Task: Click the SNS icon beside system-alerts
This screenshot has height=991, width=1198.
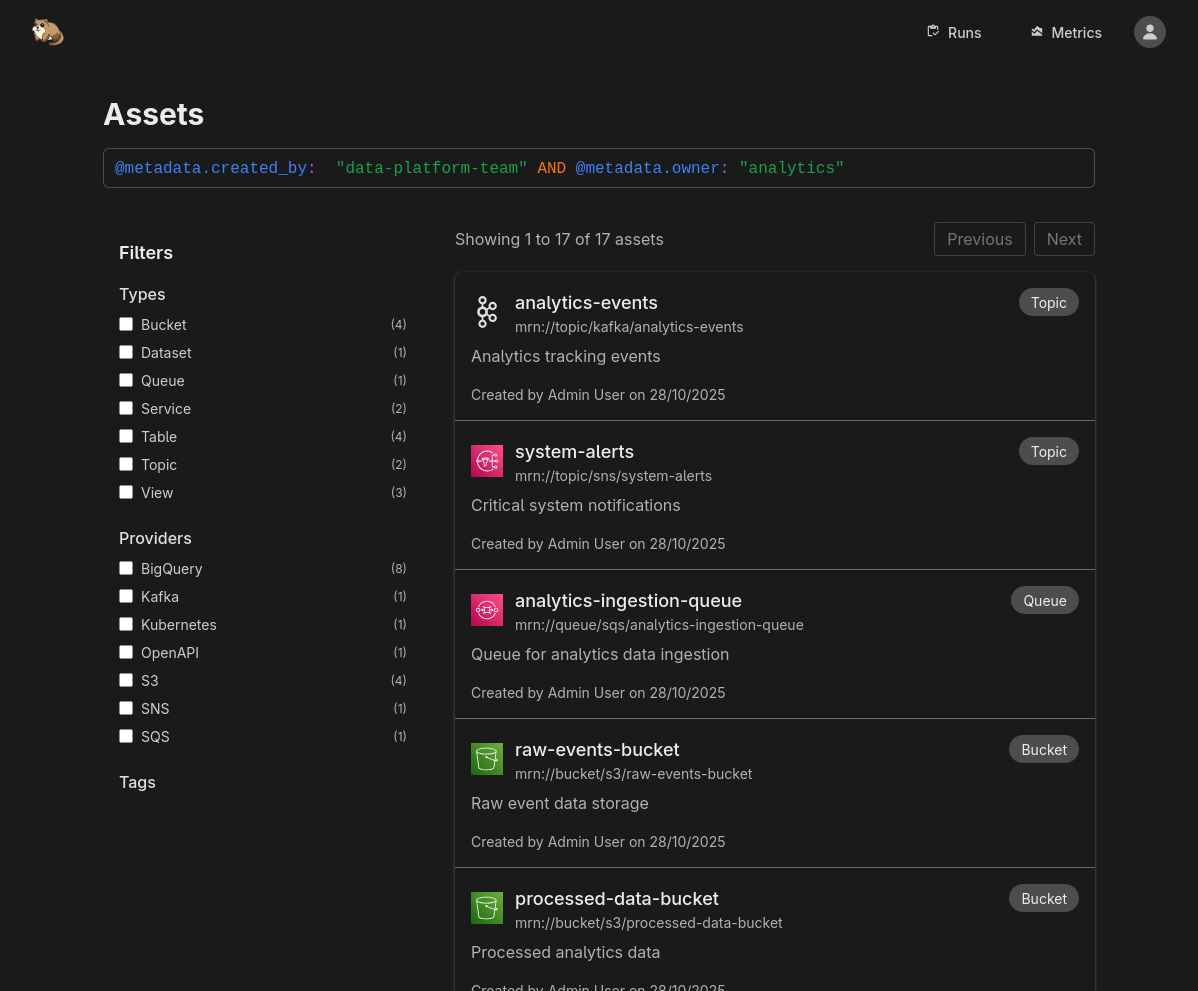Action: coord(487,461)
